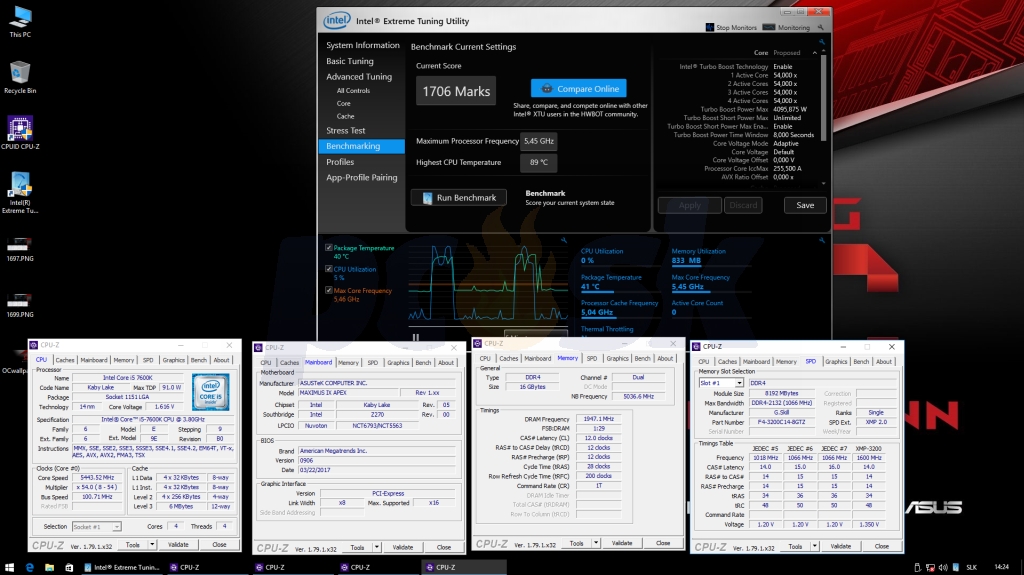
Task: Click wrench icon above Core settings list
Action: [822, 42]
